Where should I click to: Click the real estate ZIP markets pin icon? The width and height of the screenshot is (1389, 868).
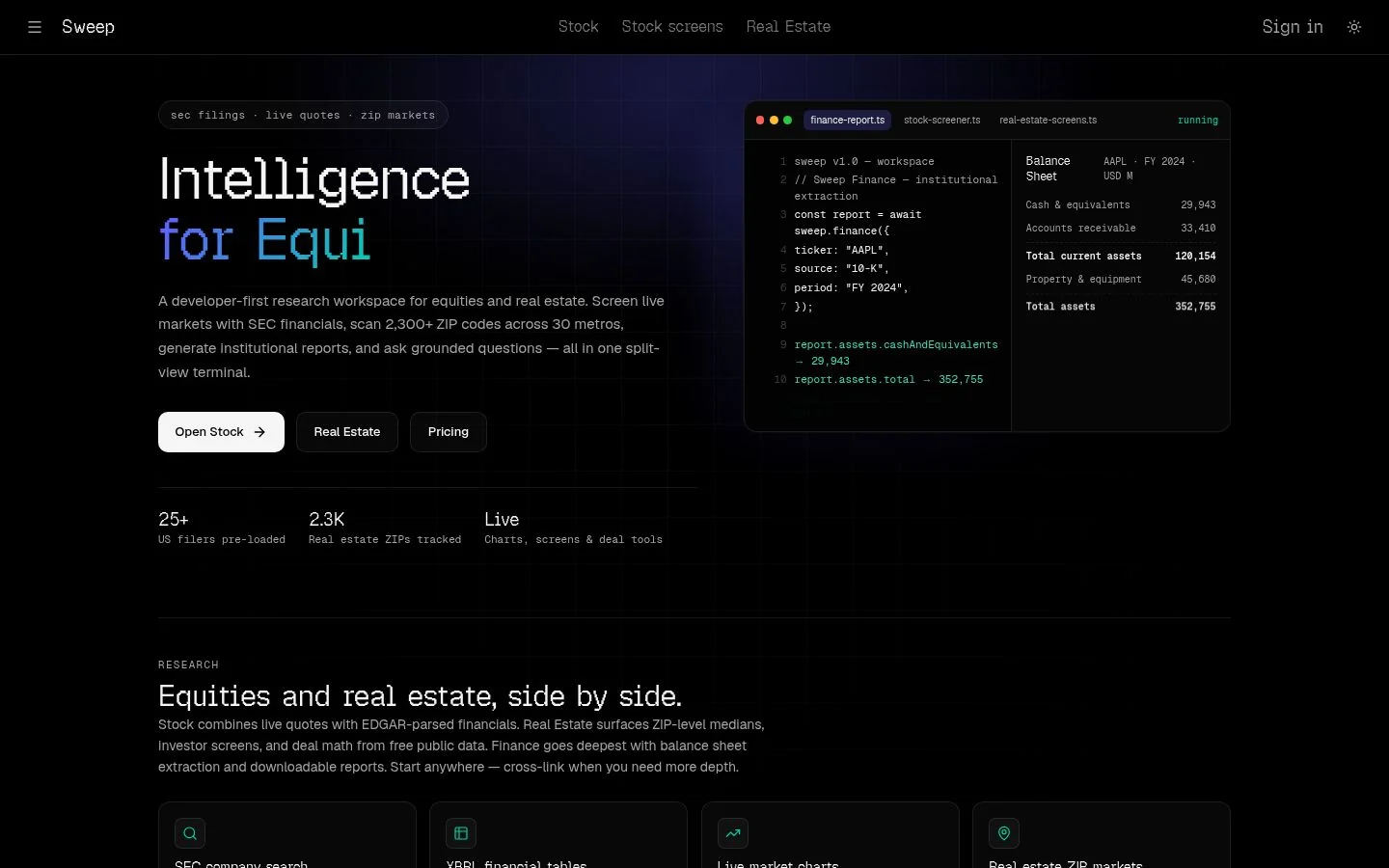1004,833
